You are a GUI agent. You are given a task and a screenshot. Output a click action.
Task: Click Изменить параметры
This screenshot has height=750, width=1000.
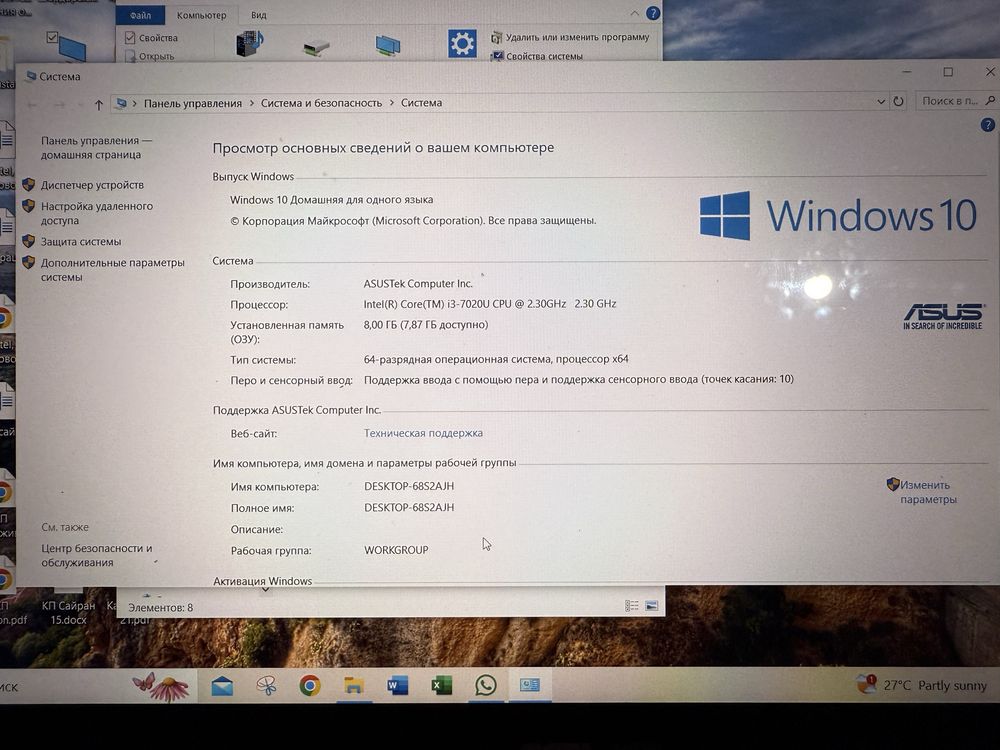tap(928, 492)
